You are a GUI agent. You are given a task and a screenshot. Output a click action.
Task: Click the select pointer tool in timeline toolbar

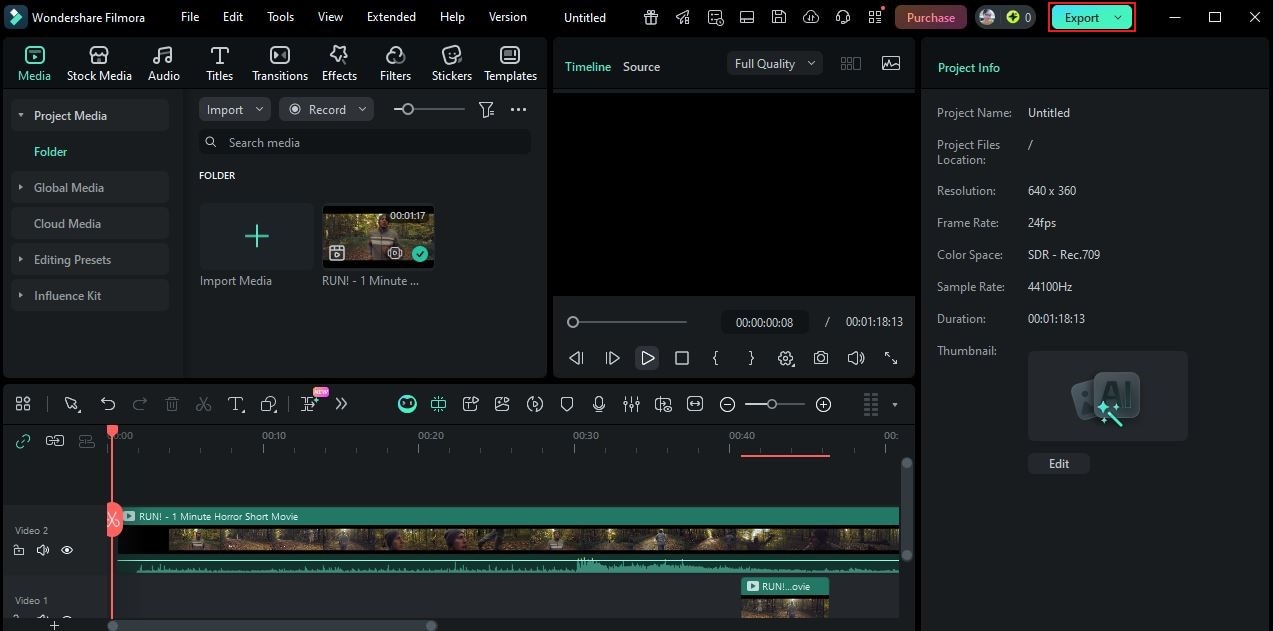click(72, 404)
